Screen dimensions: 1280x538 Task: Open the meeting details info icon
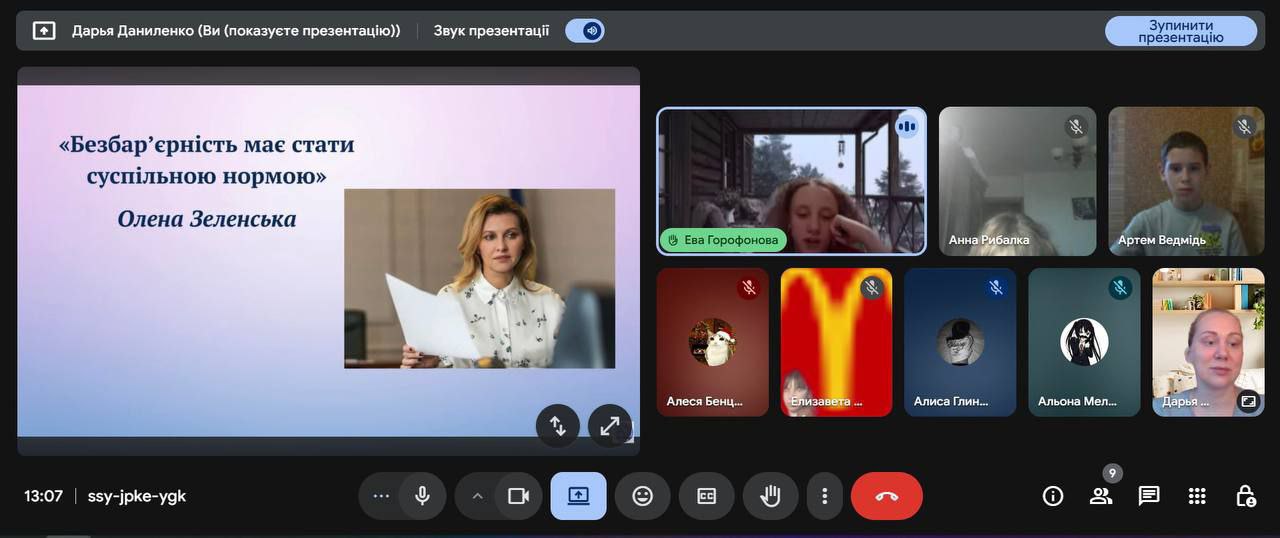(x=1053, y=496)
